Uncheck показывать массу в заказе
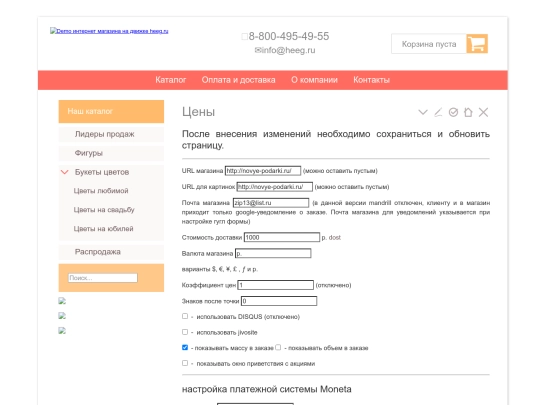540x405 pixels. (185, 347)
